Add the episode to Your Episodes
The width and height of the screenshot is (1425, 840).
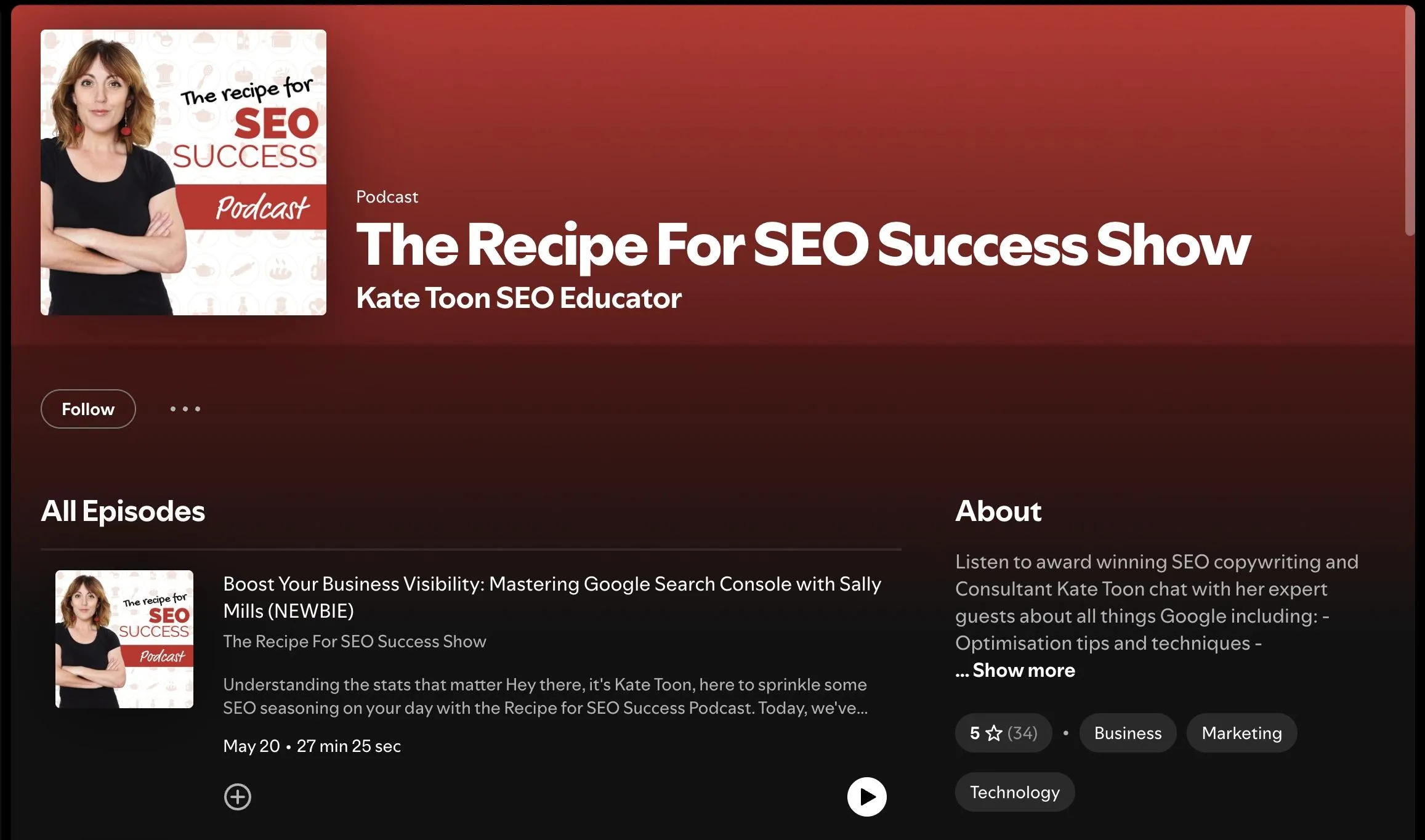point(238,797)
